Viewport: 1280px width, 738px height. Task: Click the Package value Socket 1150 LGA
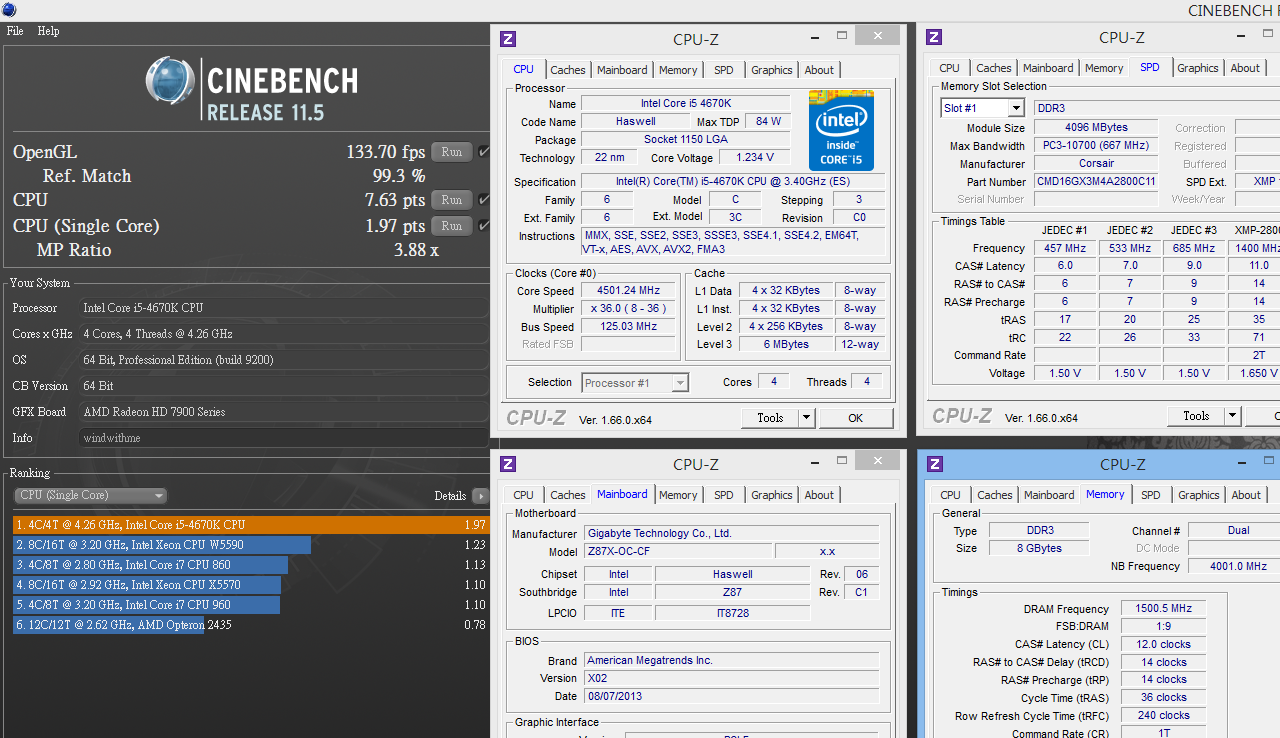coord(685,140)
